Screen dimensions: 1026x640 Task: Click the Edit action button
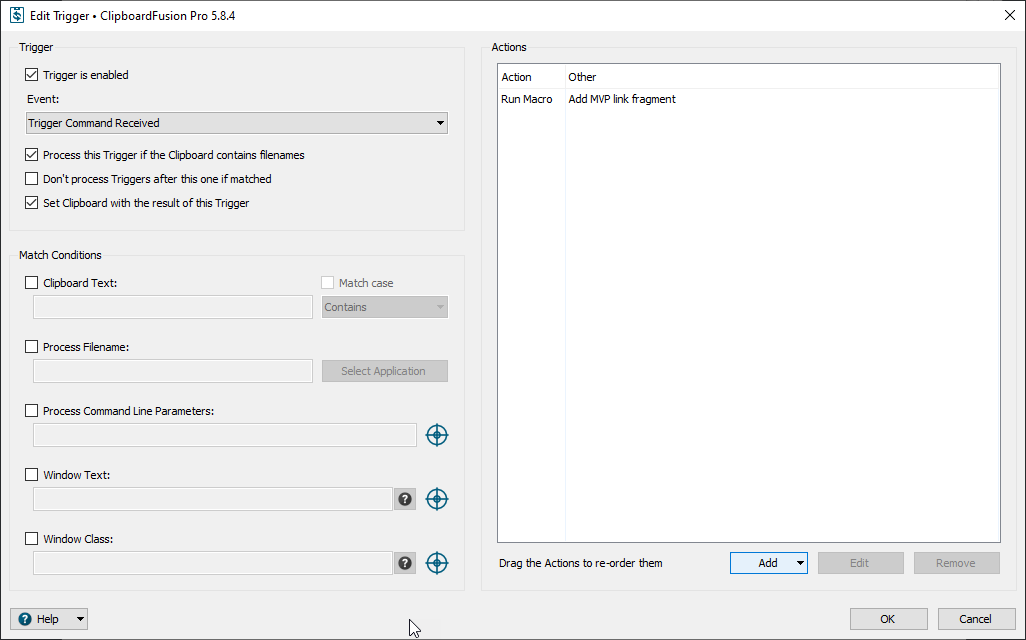(860, 563)
